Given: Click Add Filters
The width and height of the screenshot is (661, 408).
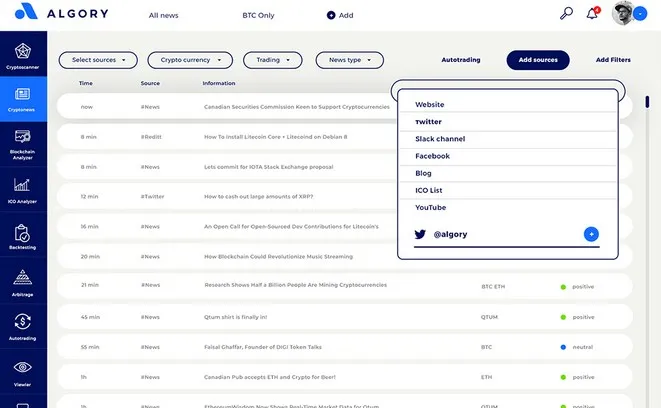Looking at the screenshot, I should (613, 60).
